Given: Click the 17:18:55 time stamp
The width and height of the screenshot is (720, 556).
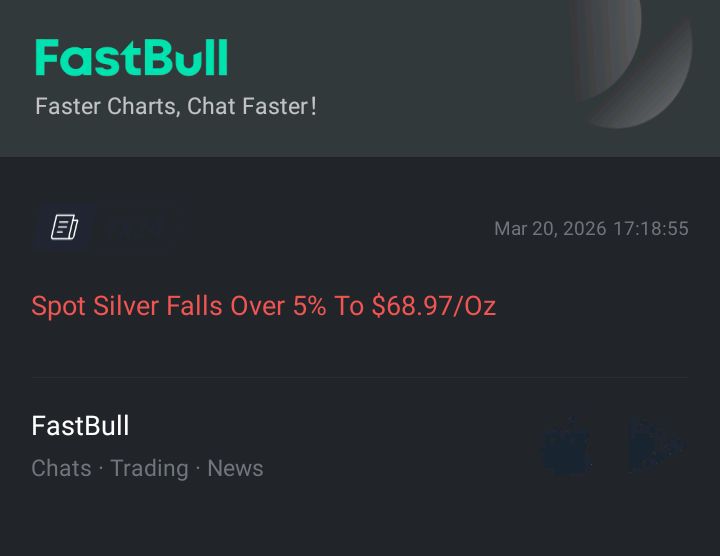Looking at the screenshot, I should coord(651,229).
